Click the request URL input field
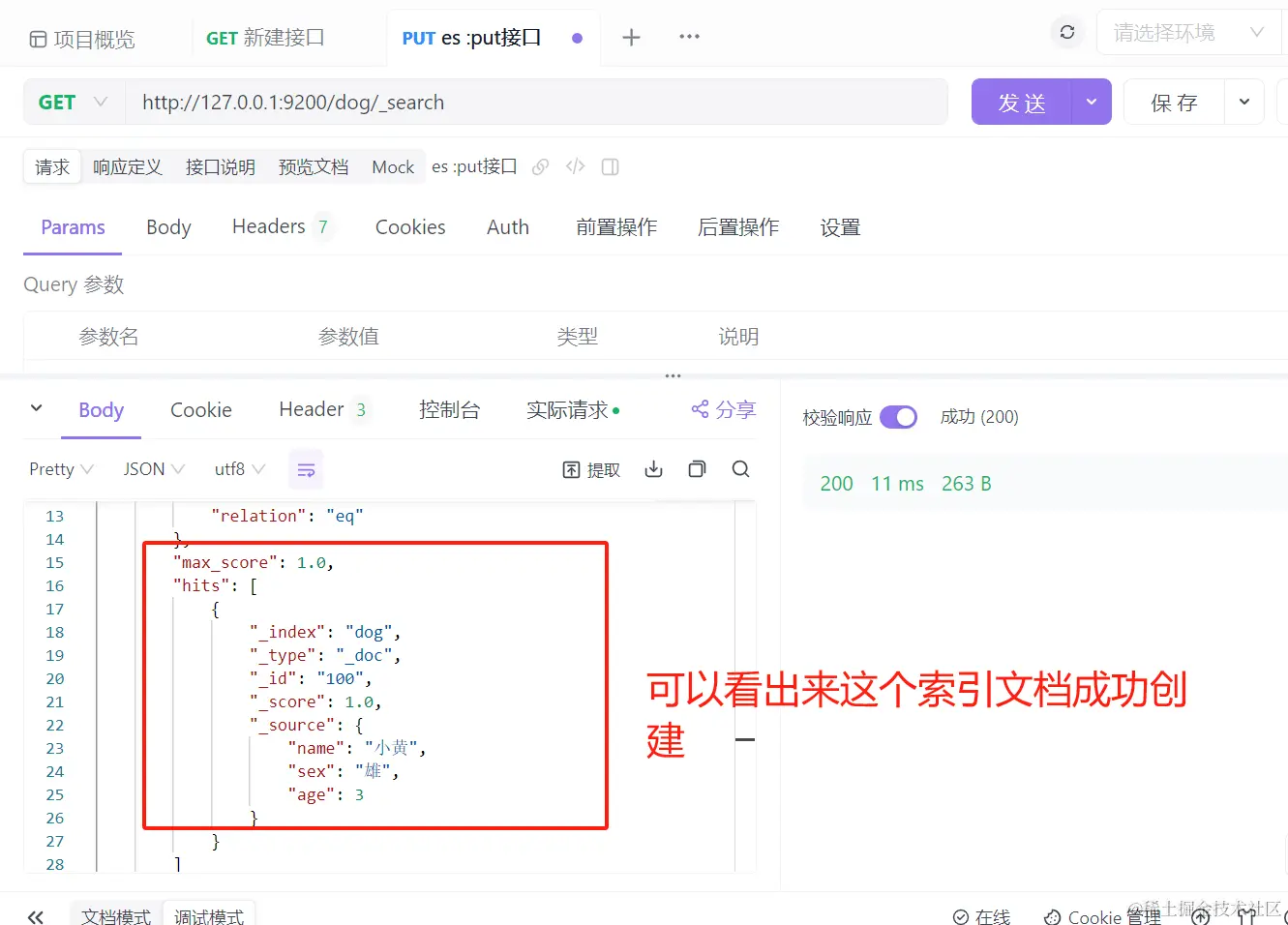The height and width of the screenshot is (925, 1288). (536, 102)
